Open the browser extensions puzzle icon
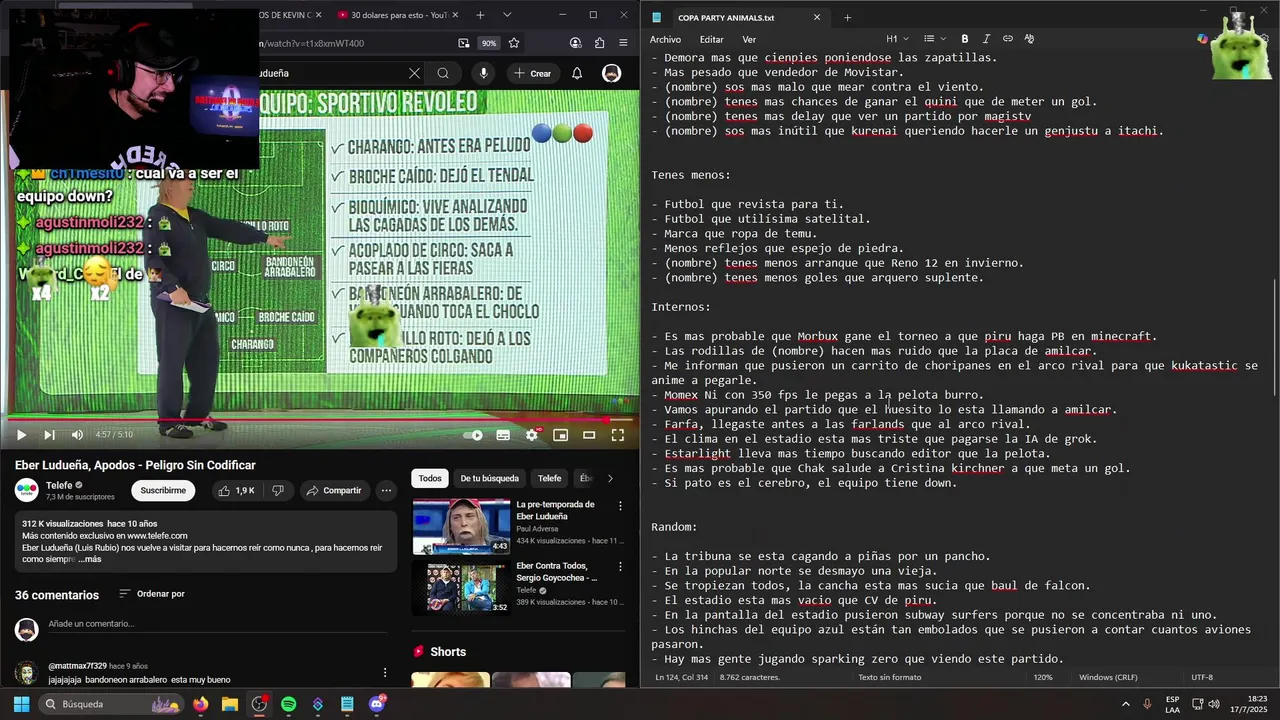 pyautogui.click(x=599, y=43)
